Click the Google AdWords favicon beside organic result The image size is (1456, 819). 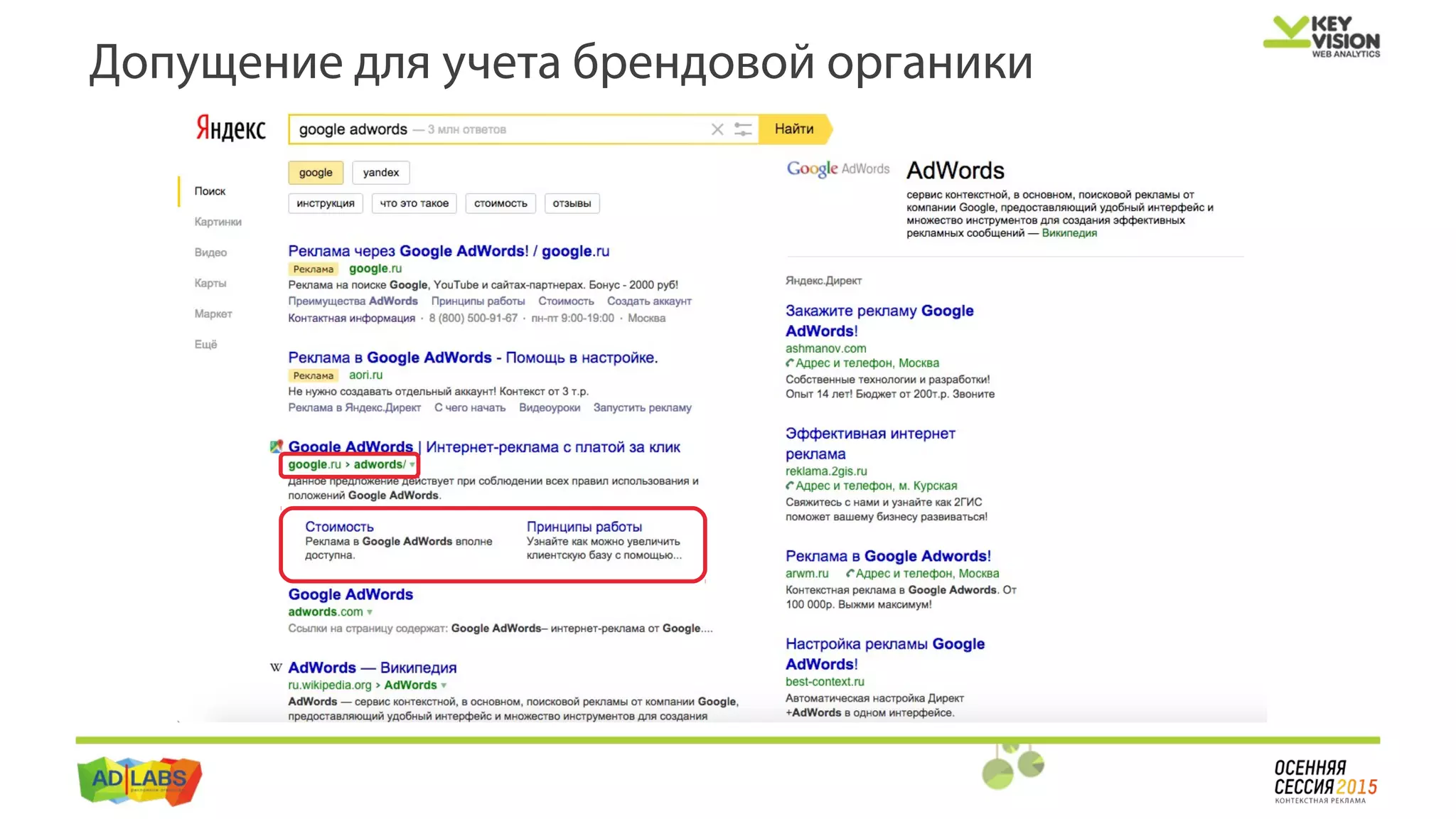point(277,446)
